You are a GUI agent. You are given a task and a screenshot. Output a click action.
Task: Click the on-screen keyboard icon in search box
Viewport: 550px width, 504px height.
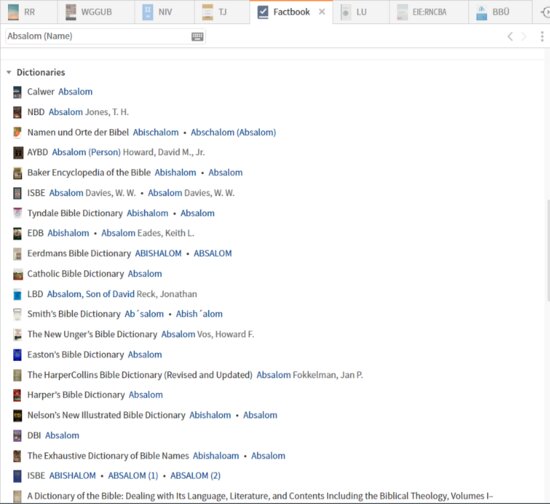[x=197, y=36]
